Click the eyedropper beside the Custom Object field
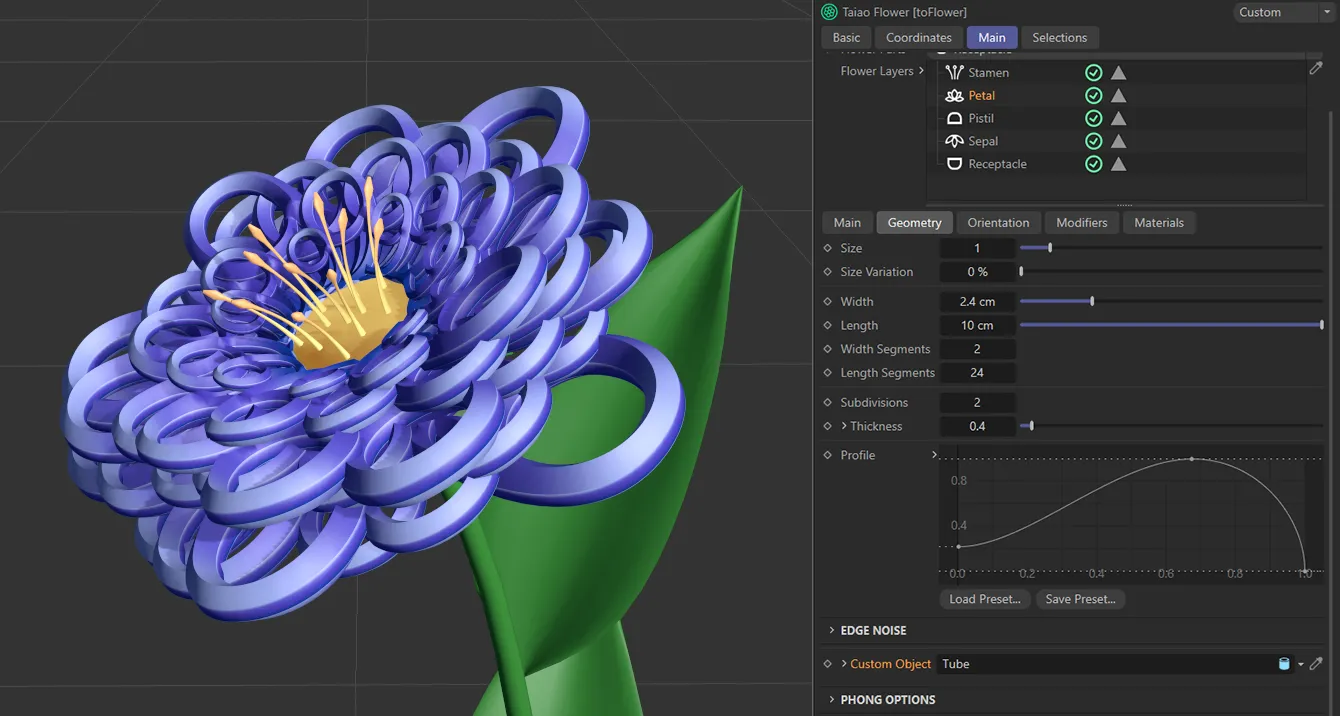This screenshot has width=1340, height=716. click(x=1317, y=663)
